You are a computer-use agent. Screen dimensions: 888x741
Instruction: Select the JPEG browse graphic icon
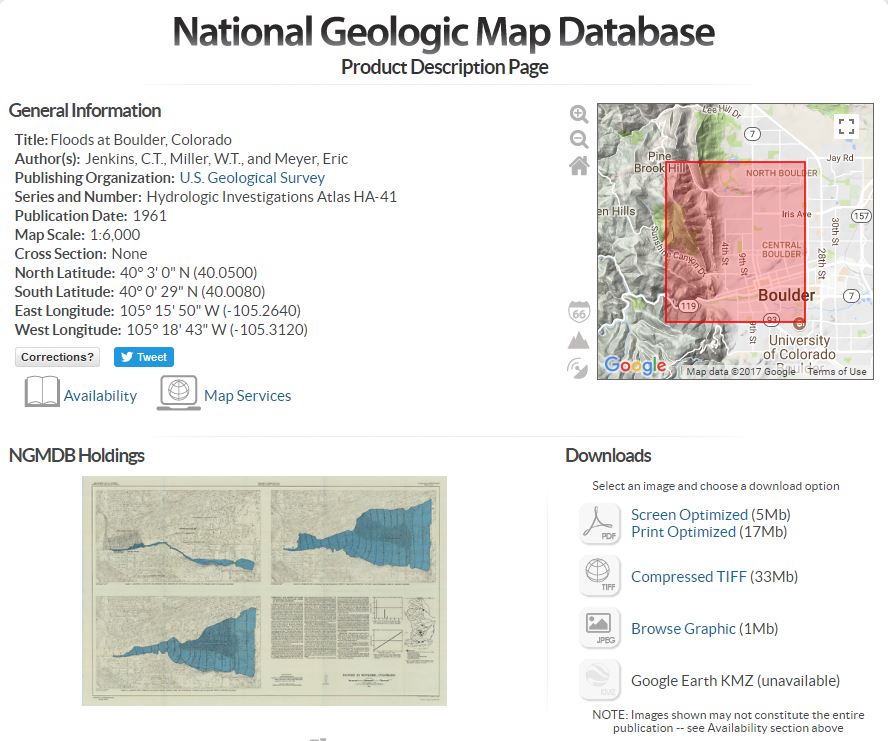(600, 628)
